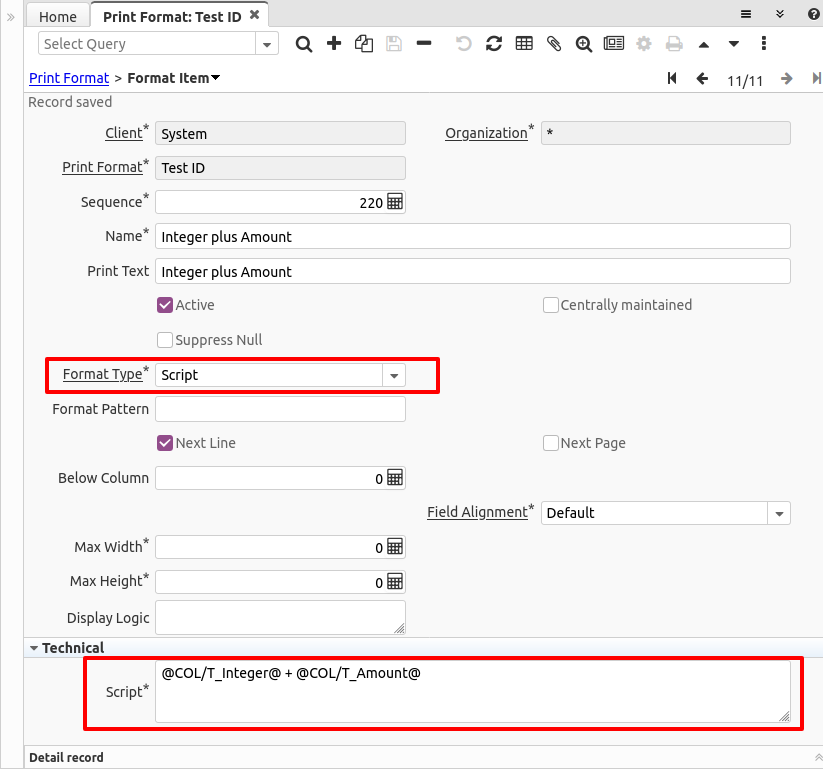Switch to the Home tab

point(58,16)
